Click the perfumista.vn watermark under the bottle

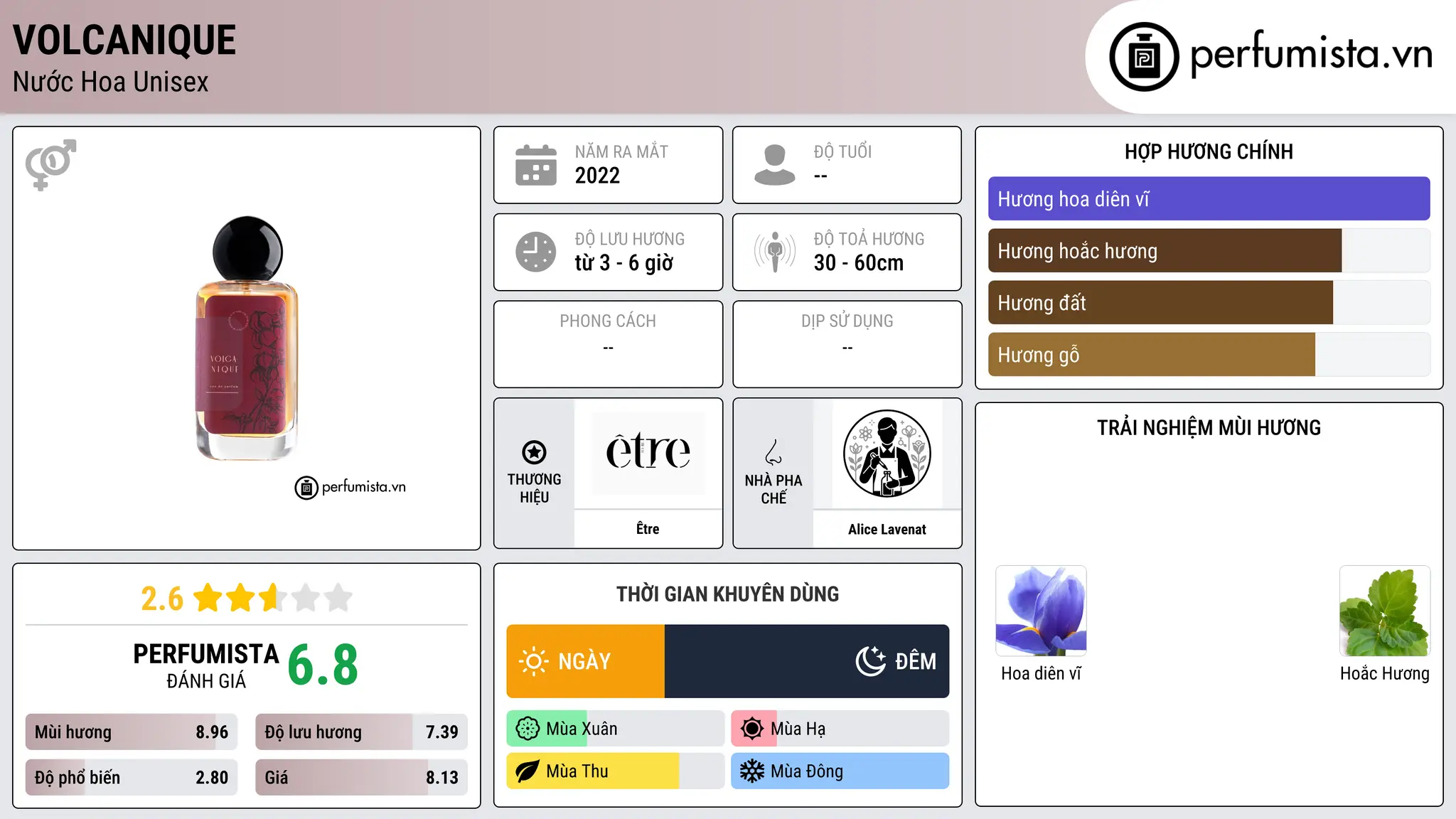tap(350, 488)
